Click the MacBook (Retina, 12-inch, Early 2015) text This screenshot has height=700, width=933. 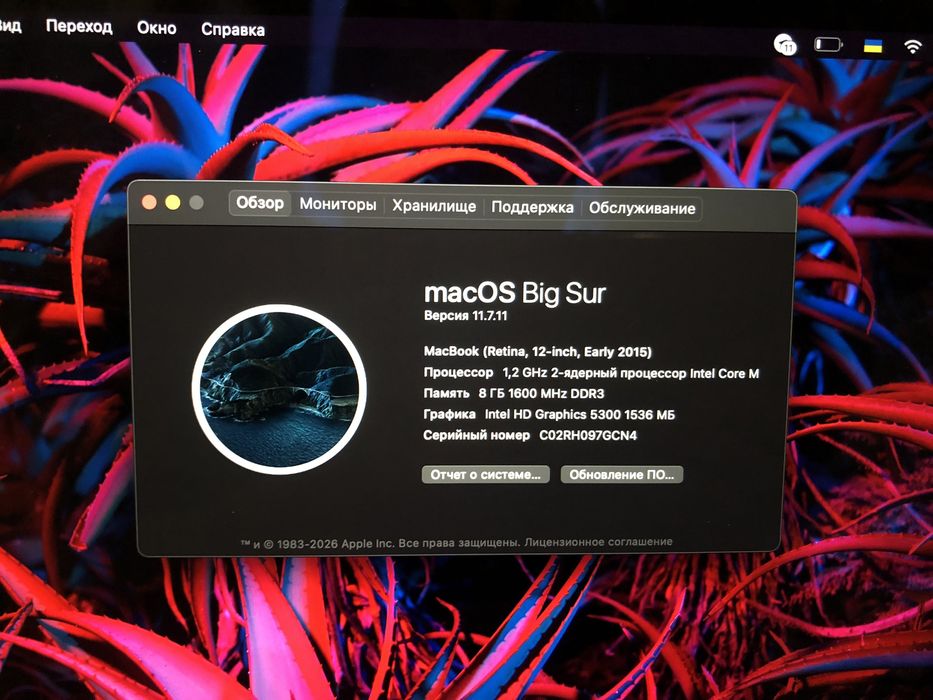pos(537,351)
